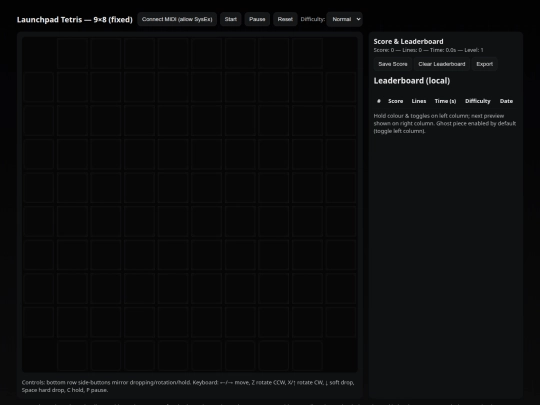Screen dimensions: 540x405
Task: Save the current score
Action: [393, 64]
